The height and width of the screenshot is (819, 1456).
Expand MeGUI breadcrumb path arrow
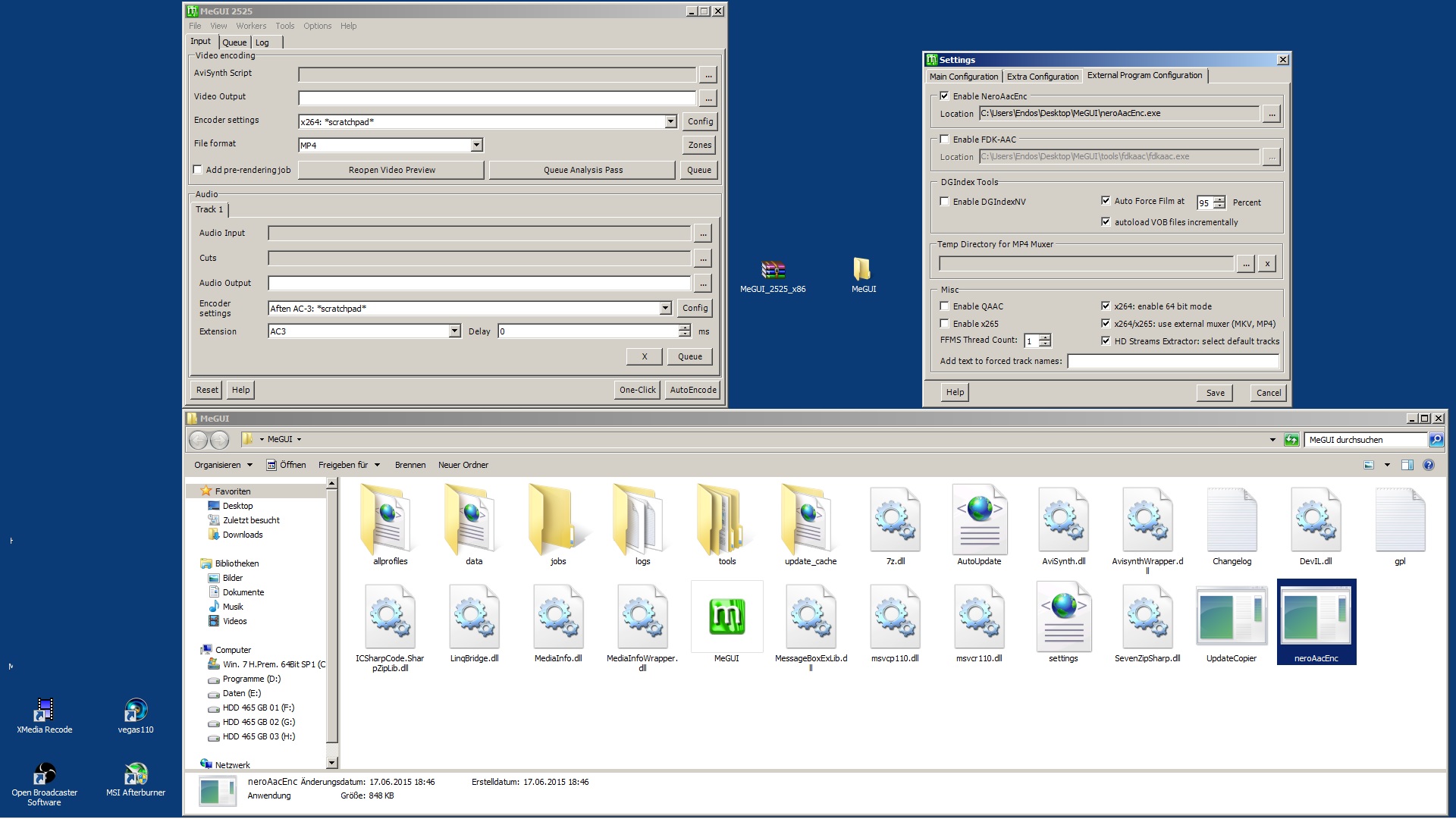pyautogui.click(x=299, y=439)
